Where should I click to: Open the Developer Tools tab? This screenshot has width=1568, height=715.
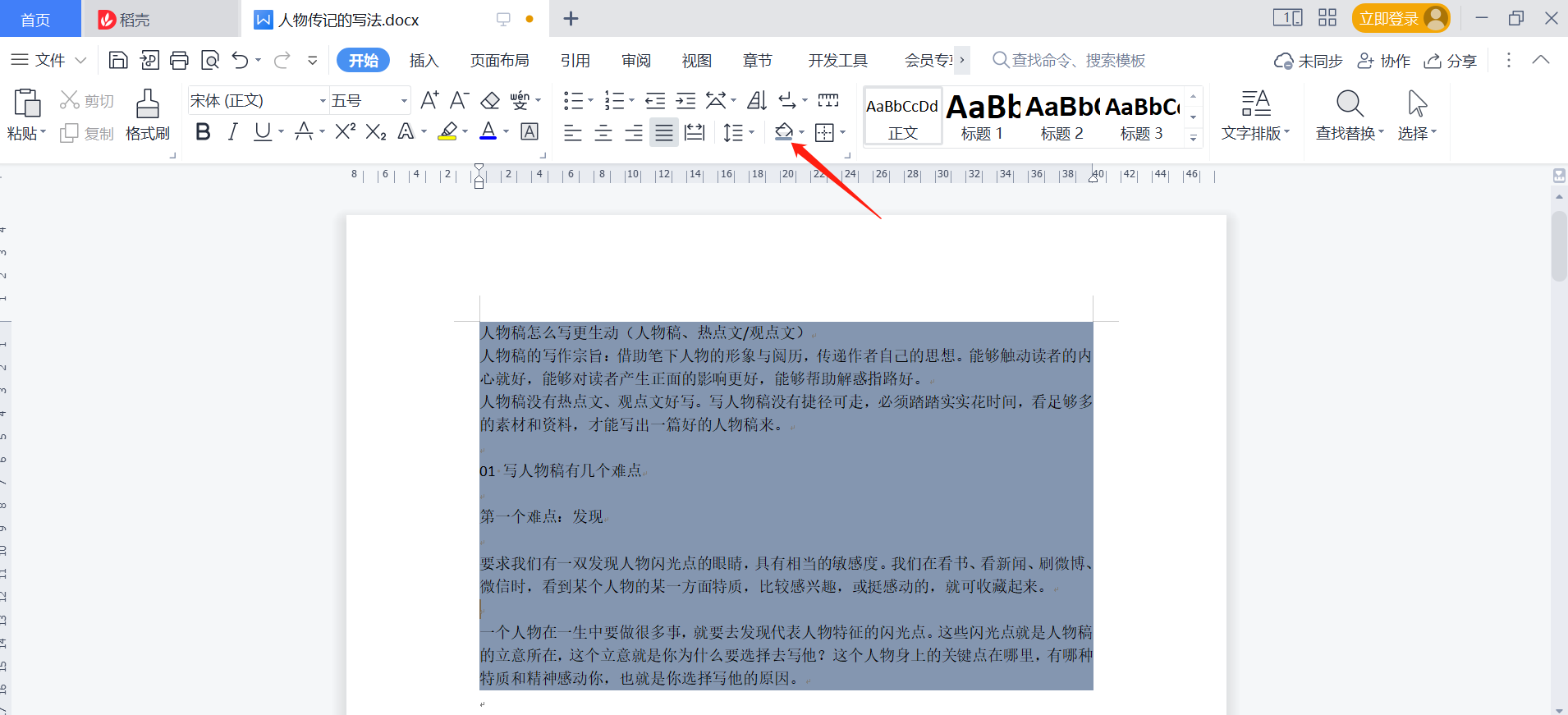point(838,61)
